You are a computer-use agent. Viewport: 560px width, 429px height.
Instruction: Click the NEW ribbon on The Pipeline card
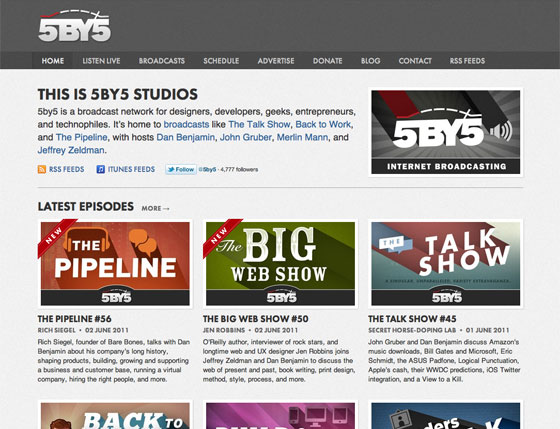click(55, 237)
